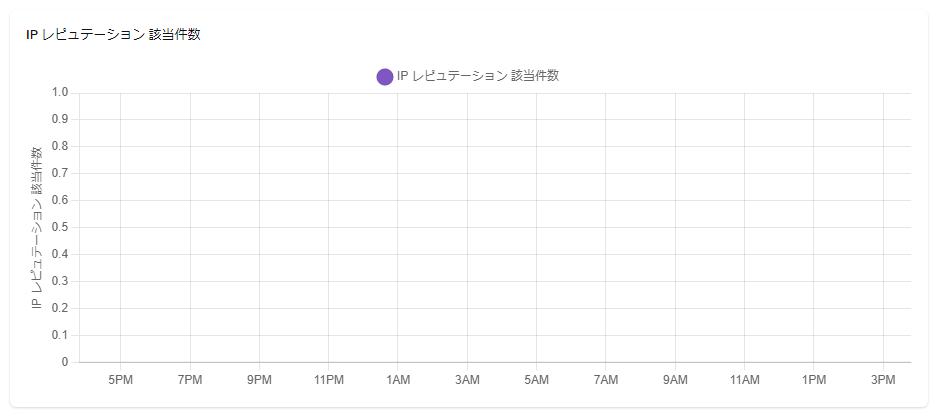
Task: Click the 11AM x-axis tick label
Action: [x=745, y=381]
